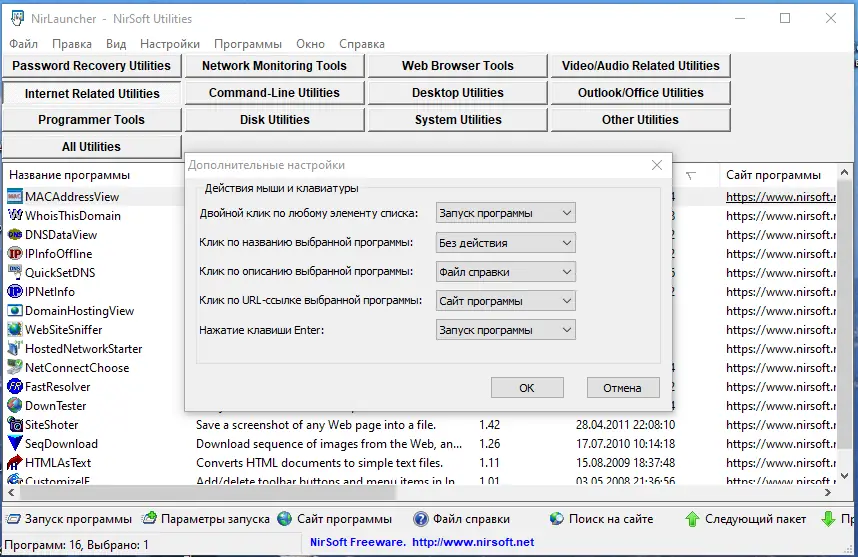The image size is (858, 557).
Task: Switch to Video/Audio Related Utilities
Action: coord(640,66)
